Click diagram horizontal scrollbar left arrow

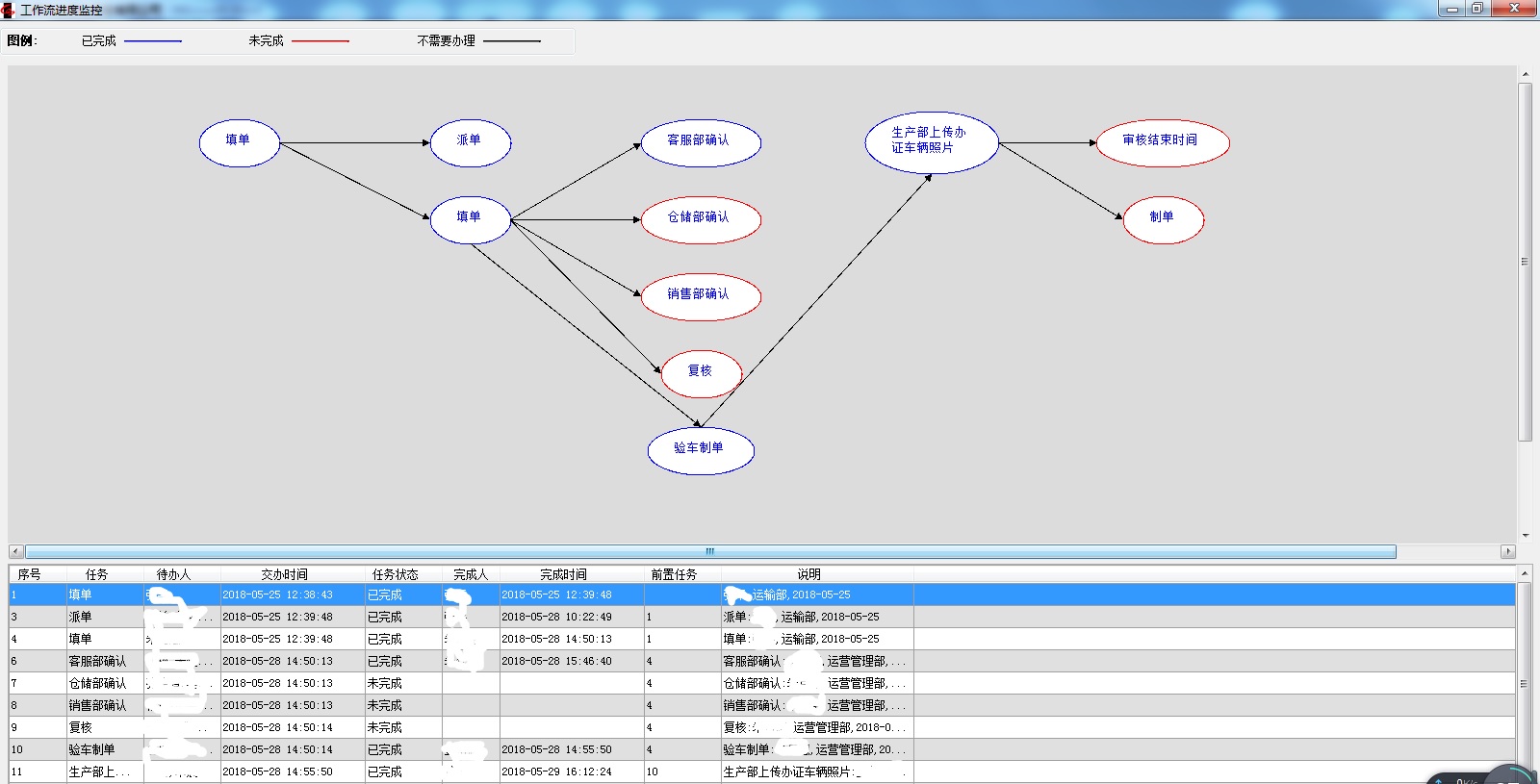15,551
